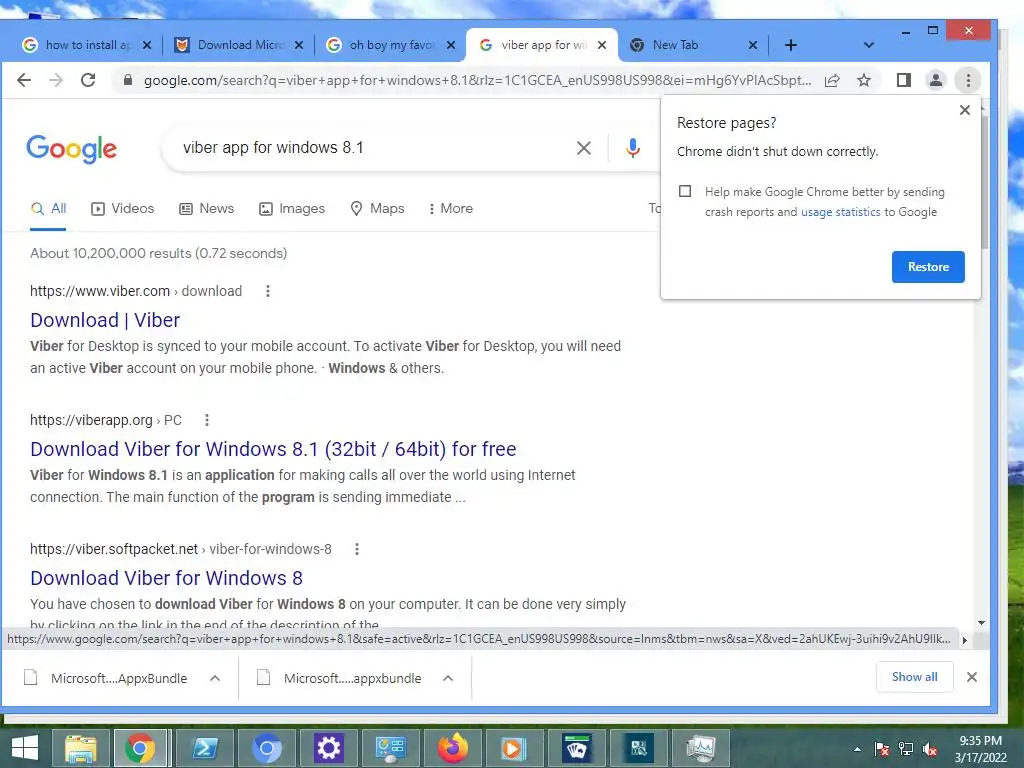Open File Explorer from the taskbar

(80, 748)
